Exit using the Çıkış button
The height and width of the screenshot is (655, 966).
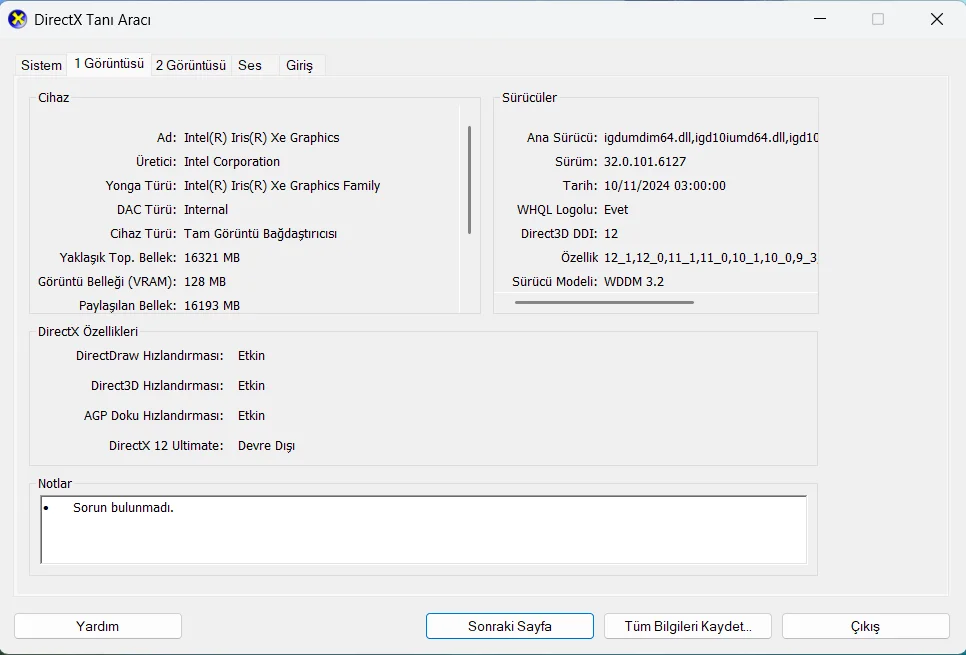click(x=866, y=626)
